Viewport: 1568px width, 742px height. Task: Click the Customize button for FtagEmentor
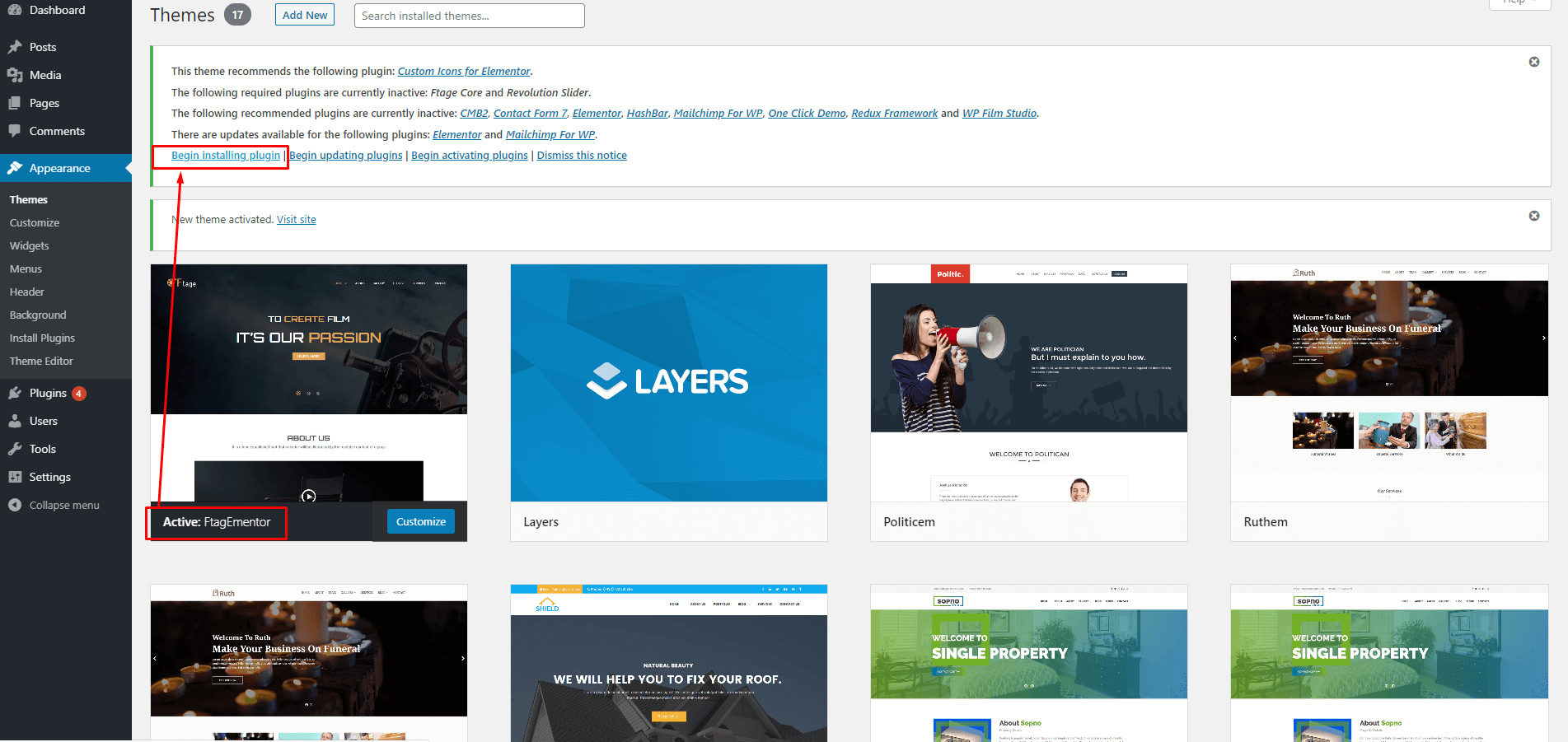(421, 521)
